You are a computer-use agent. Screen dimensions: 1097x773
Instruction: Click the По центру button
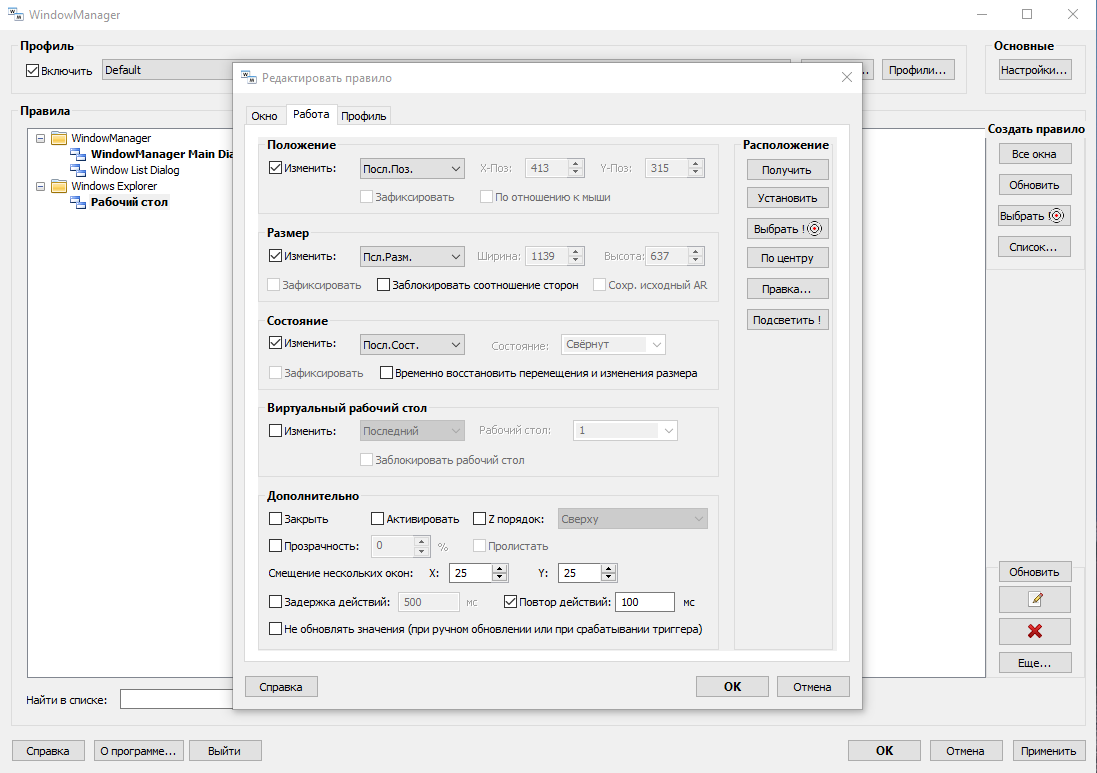[x=787, y=258]
